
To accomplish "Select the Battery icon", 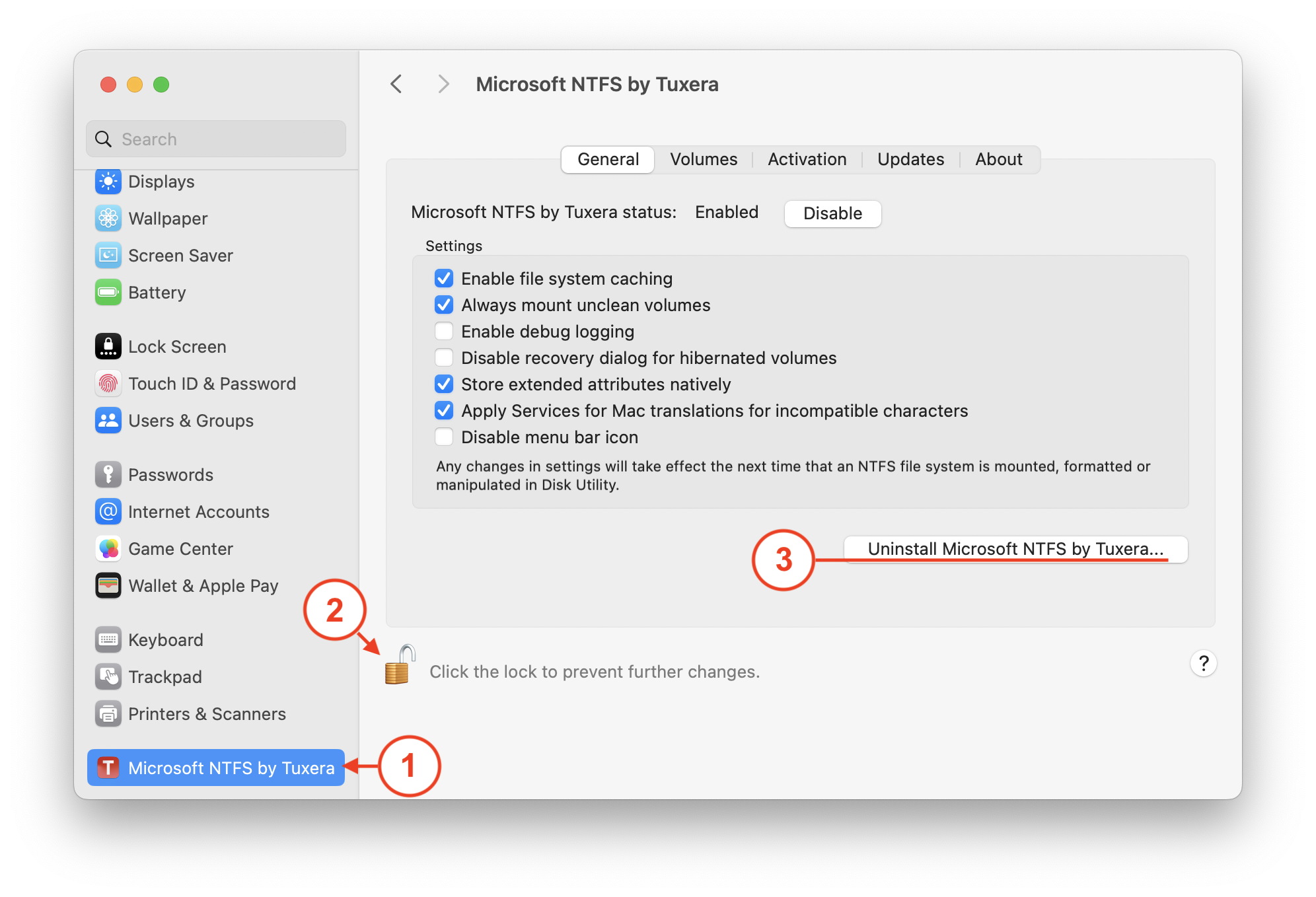I will click(x=108, y=293).
